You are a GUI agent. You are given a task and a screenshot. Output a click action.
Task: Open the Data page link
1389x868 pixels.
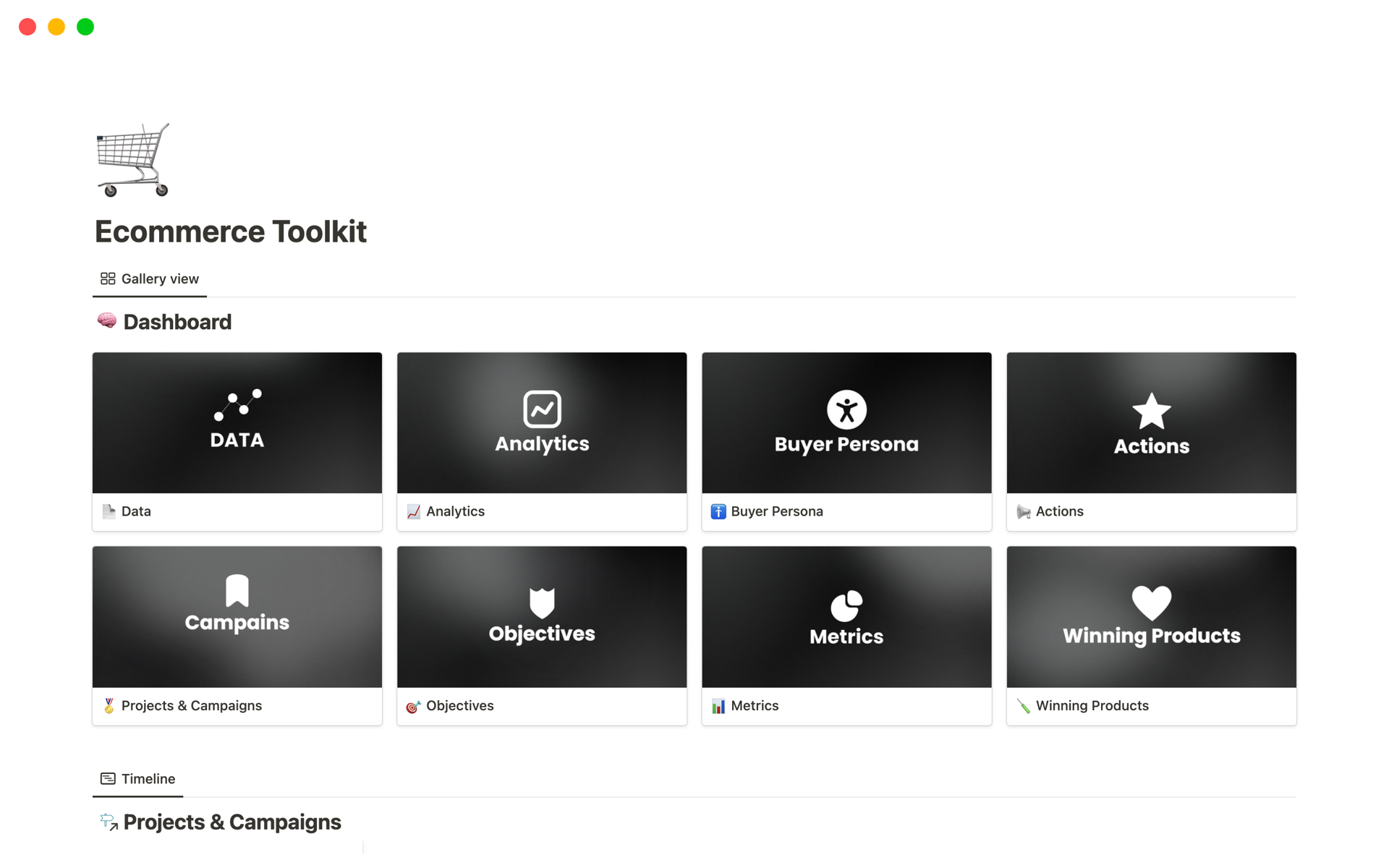point(136,511)
